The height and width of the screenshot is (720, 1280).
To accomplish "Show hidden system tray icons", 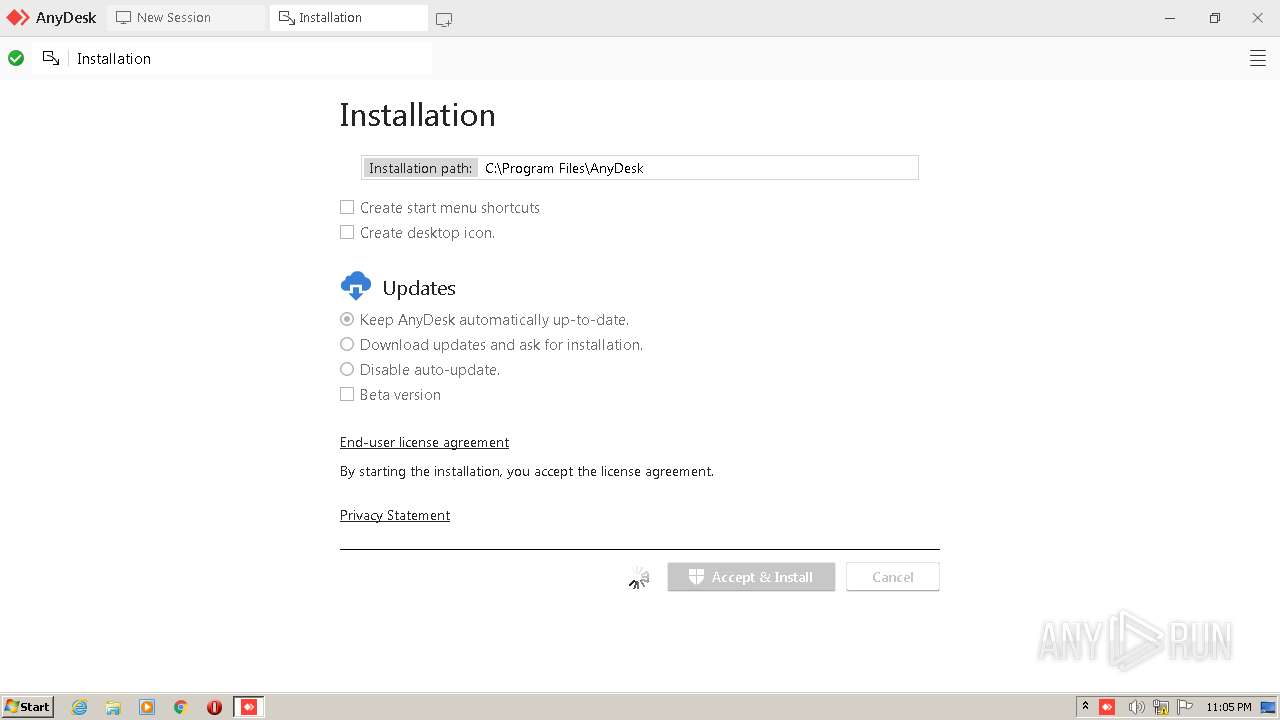I will click(x=1085, y=707).
